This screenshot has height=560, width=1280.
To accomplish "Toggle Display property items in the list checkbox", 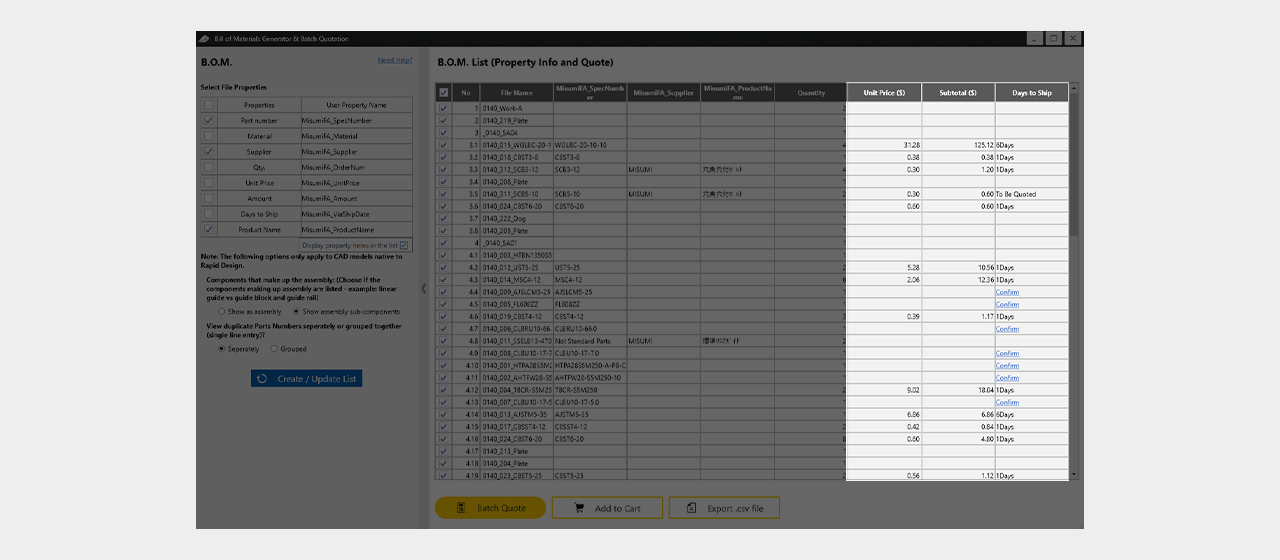I will (404, 245).
